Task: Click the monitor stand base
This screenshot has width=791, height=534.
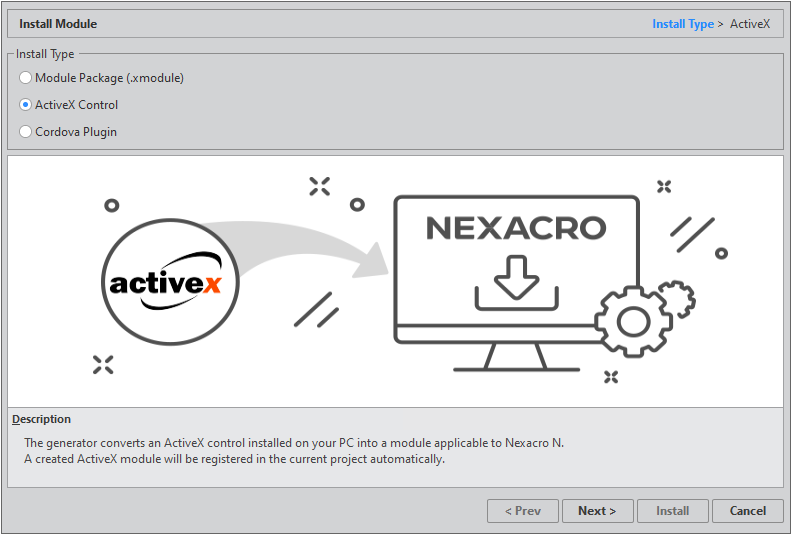Action: click(x=516, y=366)
